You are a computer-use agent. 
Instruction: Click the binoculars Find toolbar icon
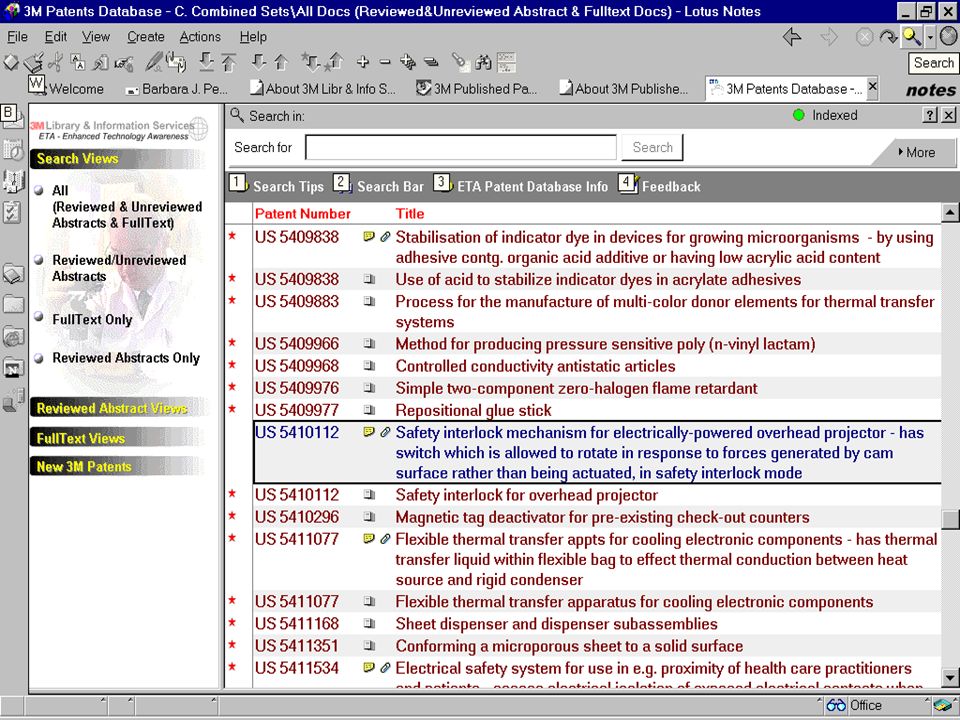(x=483, y=62)
